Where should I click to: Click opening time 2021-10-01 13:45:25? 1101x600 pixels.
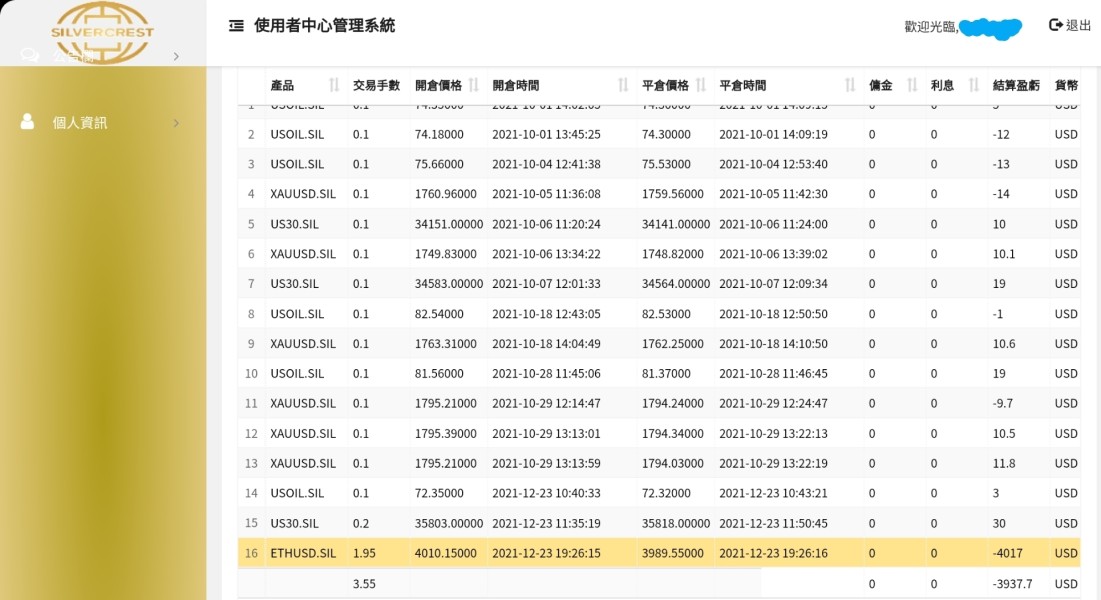(x=546, y=134)
